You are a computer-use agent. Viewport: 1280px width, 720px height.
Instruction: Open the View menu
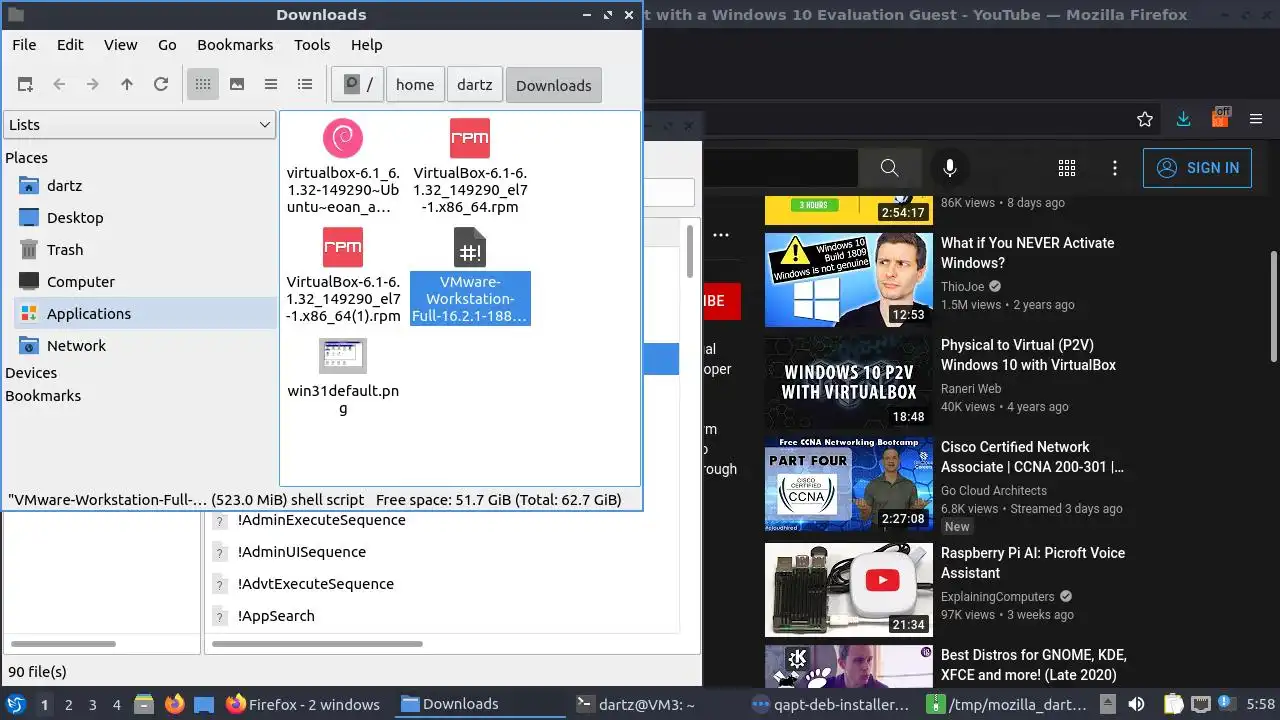tap(121, 44)
